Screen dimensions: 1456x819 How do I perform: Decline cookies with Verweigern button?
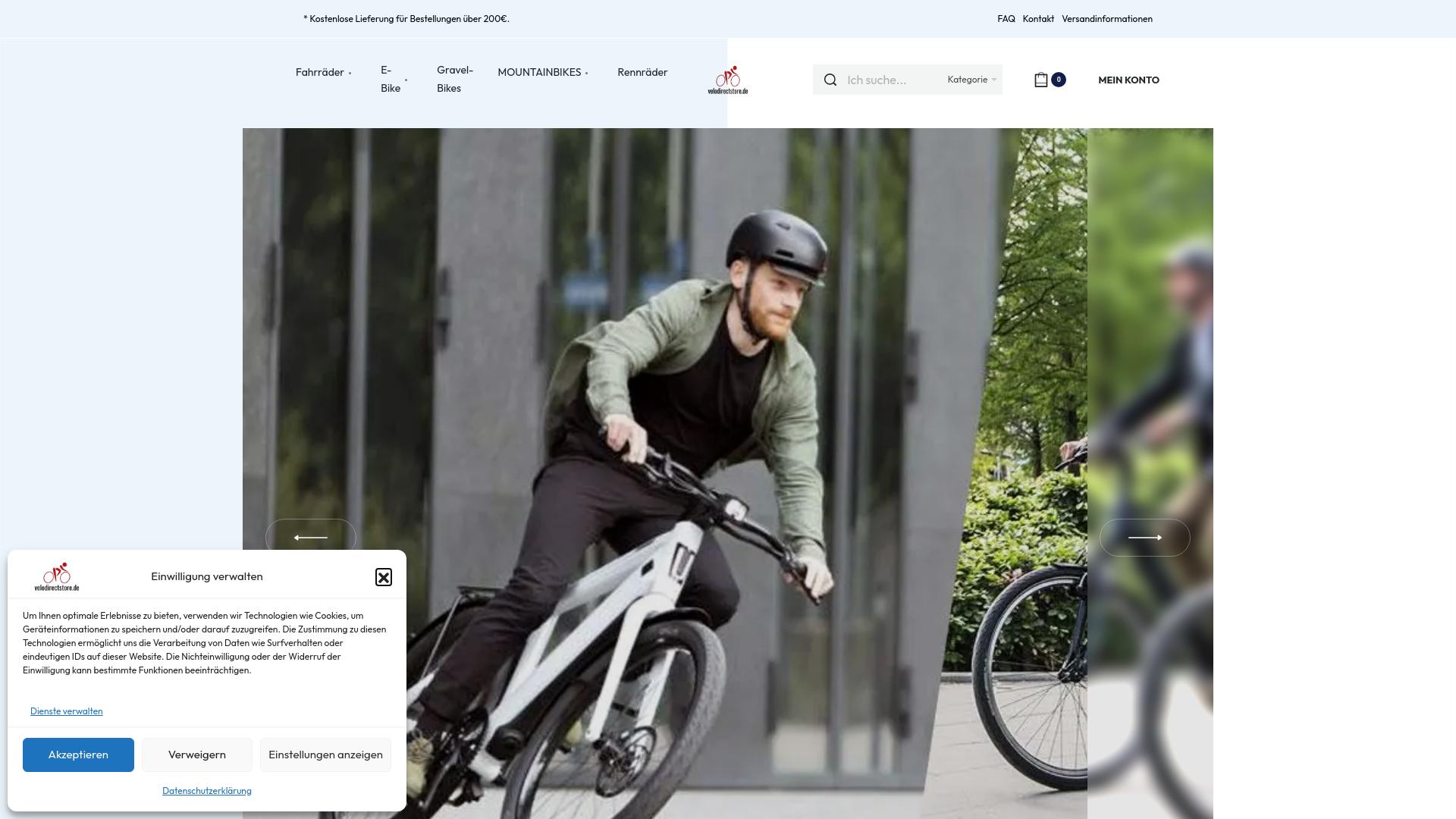point(196,755)
